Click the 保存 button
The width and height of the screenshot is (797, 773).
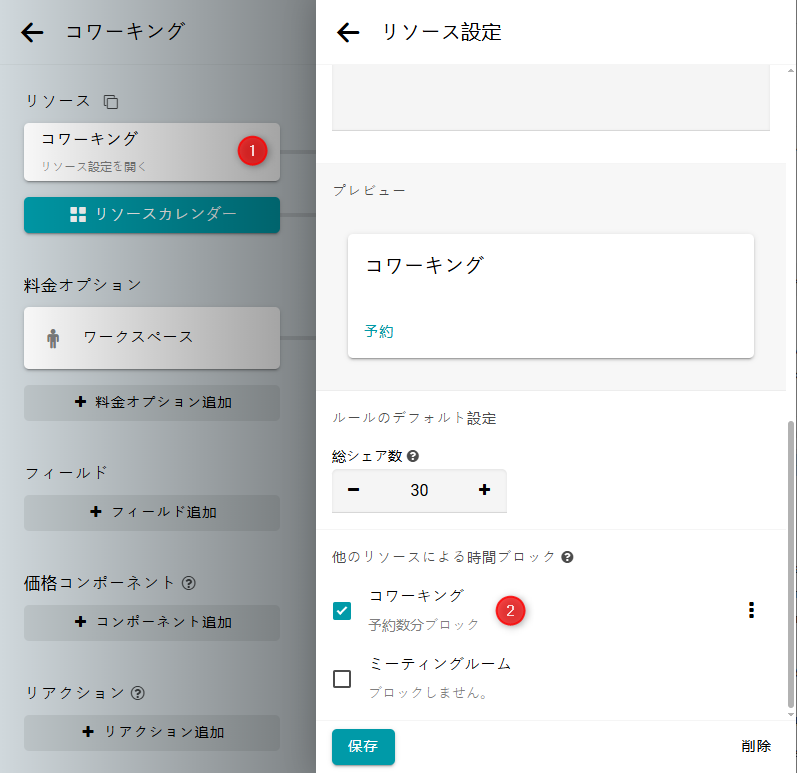(363, 746)
